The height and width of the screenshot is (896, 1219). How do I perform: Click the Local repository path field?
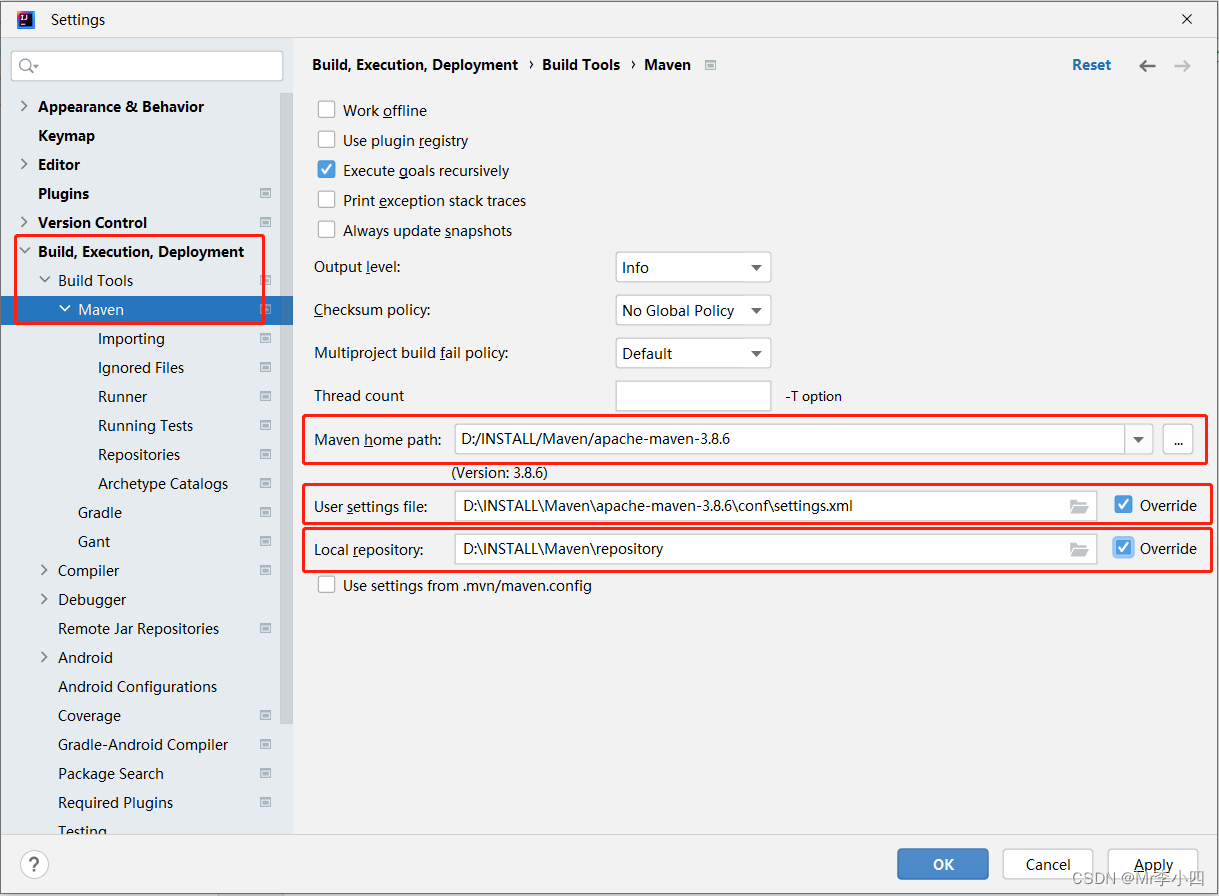pyautogui.click(x=775, y=549)
